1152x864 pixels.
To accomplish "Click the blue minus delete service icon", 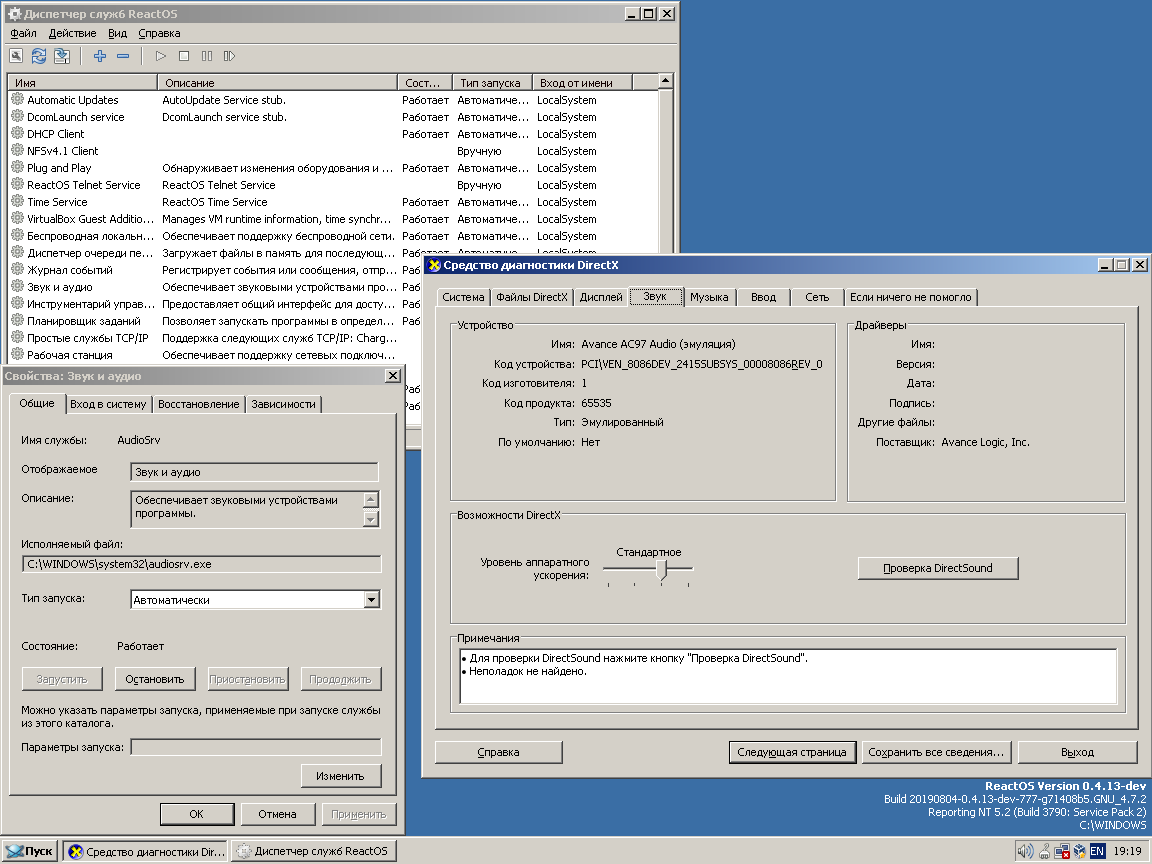I will tap(123, 56).
